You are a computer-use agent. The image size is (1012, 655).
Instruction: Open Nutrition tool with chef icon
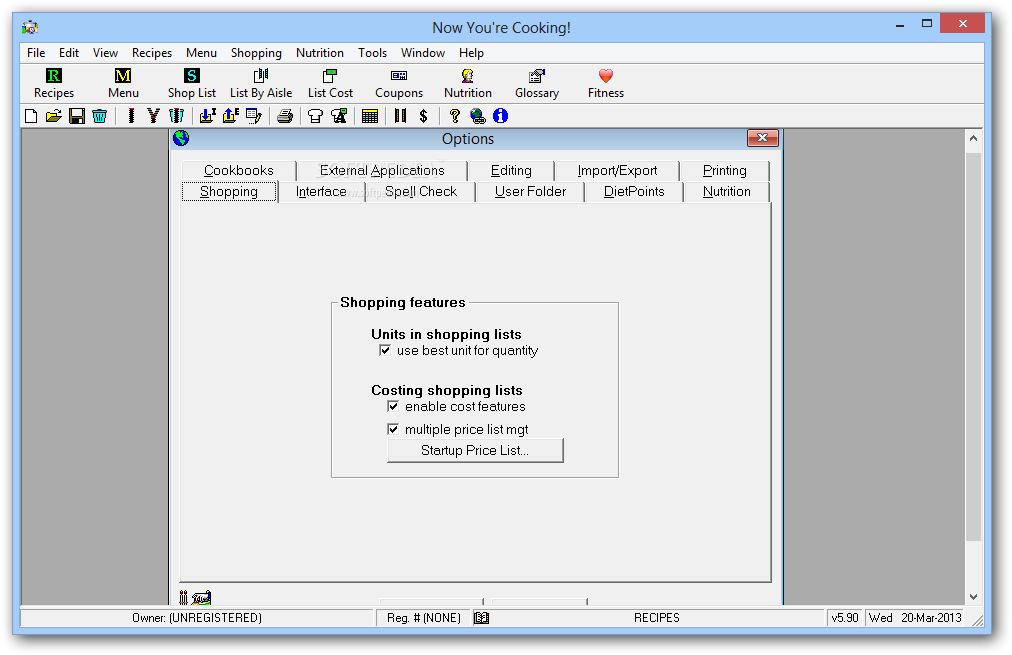click(467, 84)
